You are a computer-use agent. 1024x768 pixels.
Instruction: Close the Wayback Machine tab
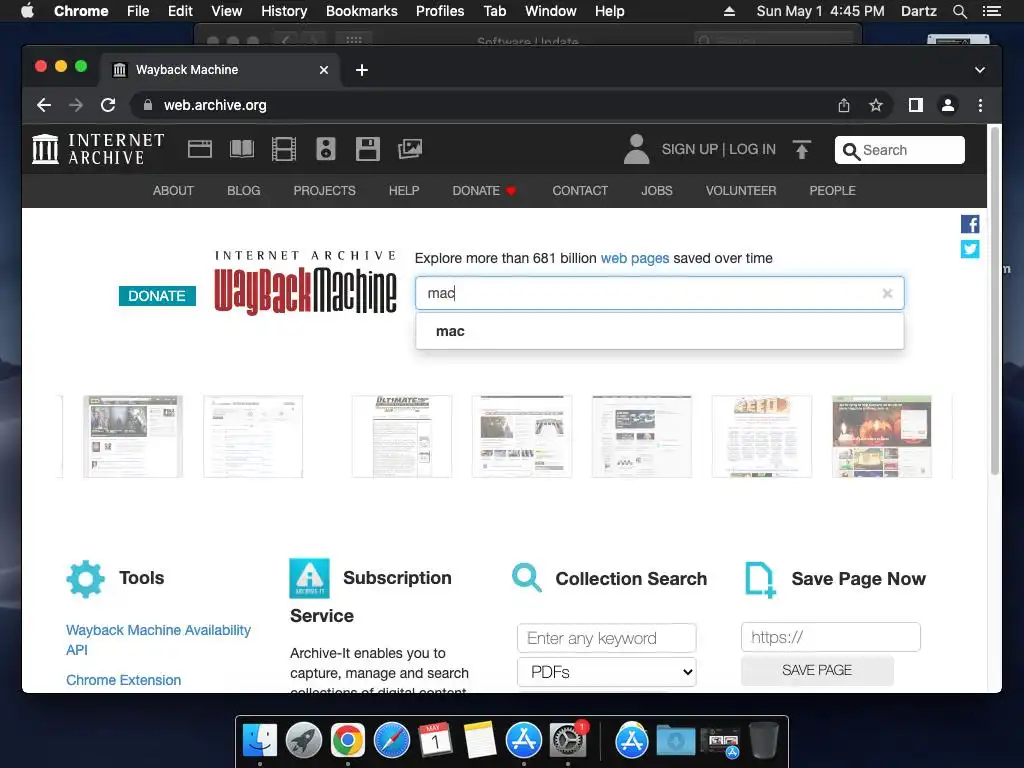[324, 70]
